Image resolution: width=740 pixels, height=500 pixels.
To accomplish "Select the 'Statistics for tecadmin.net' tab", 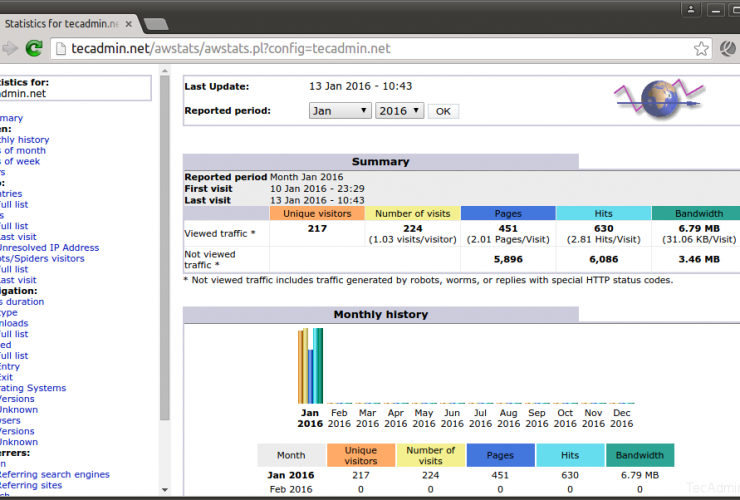I will tap(60, 22).
